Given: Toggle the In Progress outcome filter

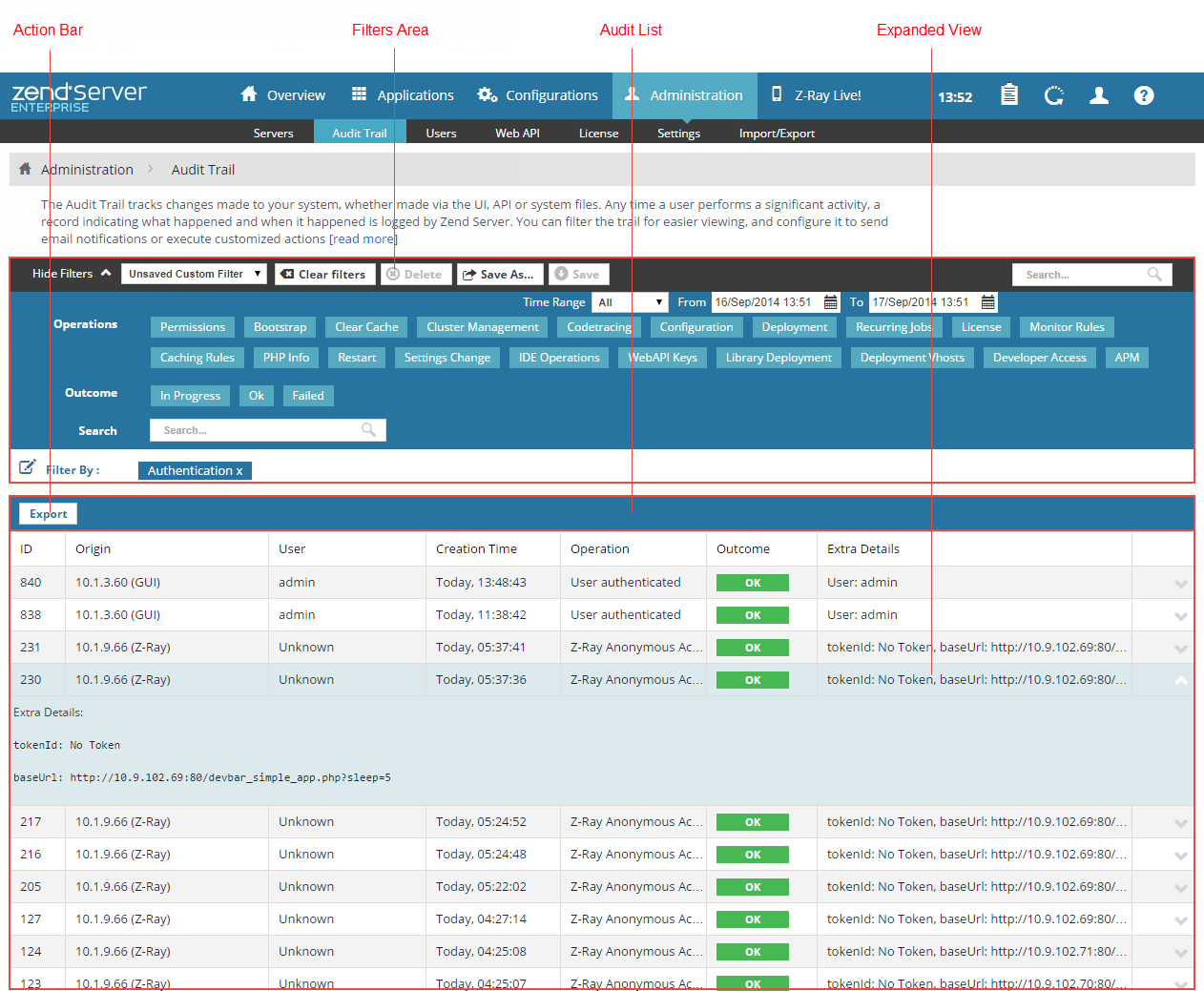Looking at the screenshot, I should click(190, 396).
